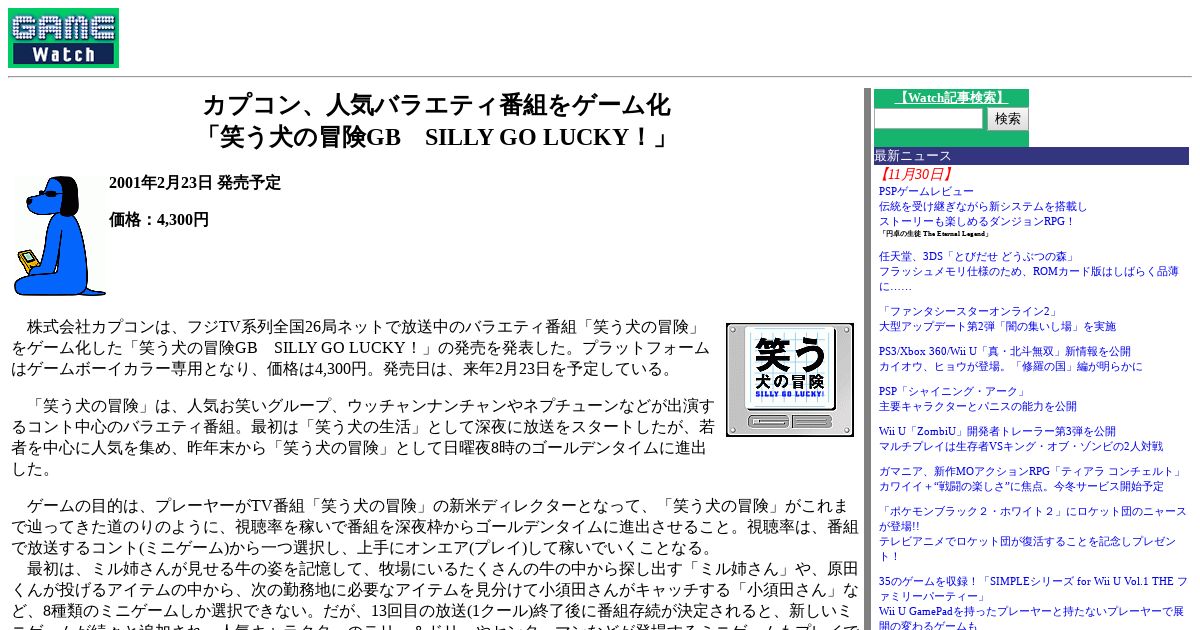Open the PSP シャイニング・アーク news link
This screenshot has height=630, width=1200.
978,399
